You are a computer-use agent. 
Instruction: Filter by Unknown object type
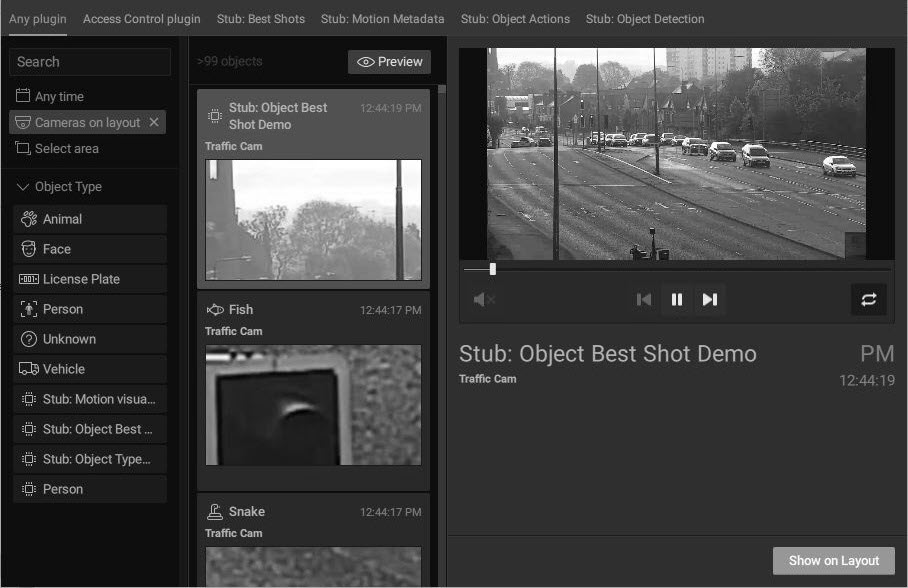click(68, 338)
